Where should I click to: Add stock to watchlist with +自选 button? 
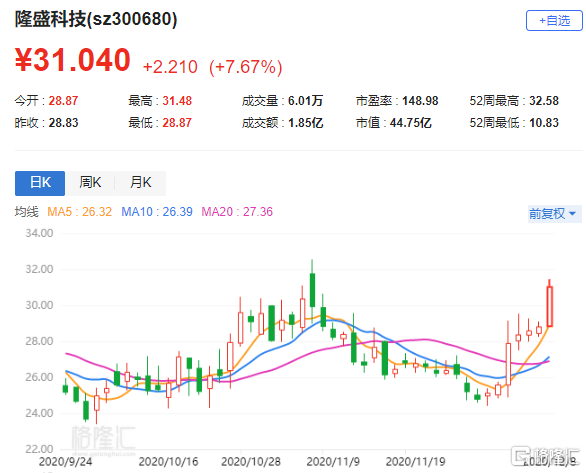tap(554, 21)
